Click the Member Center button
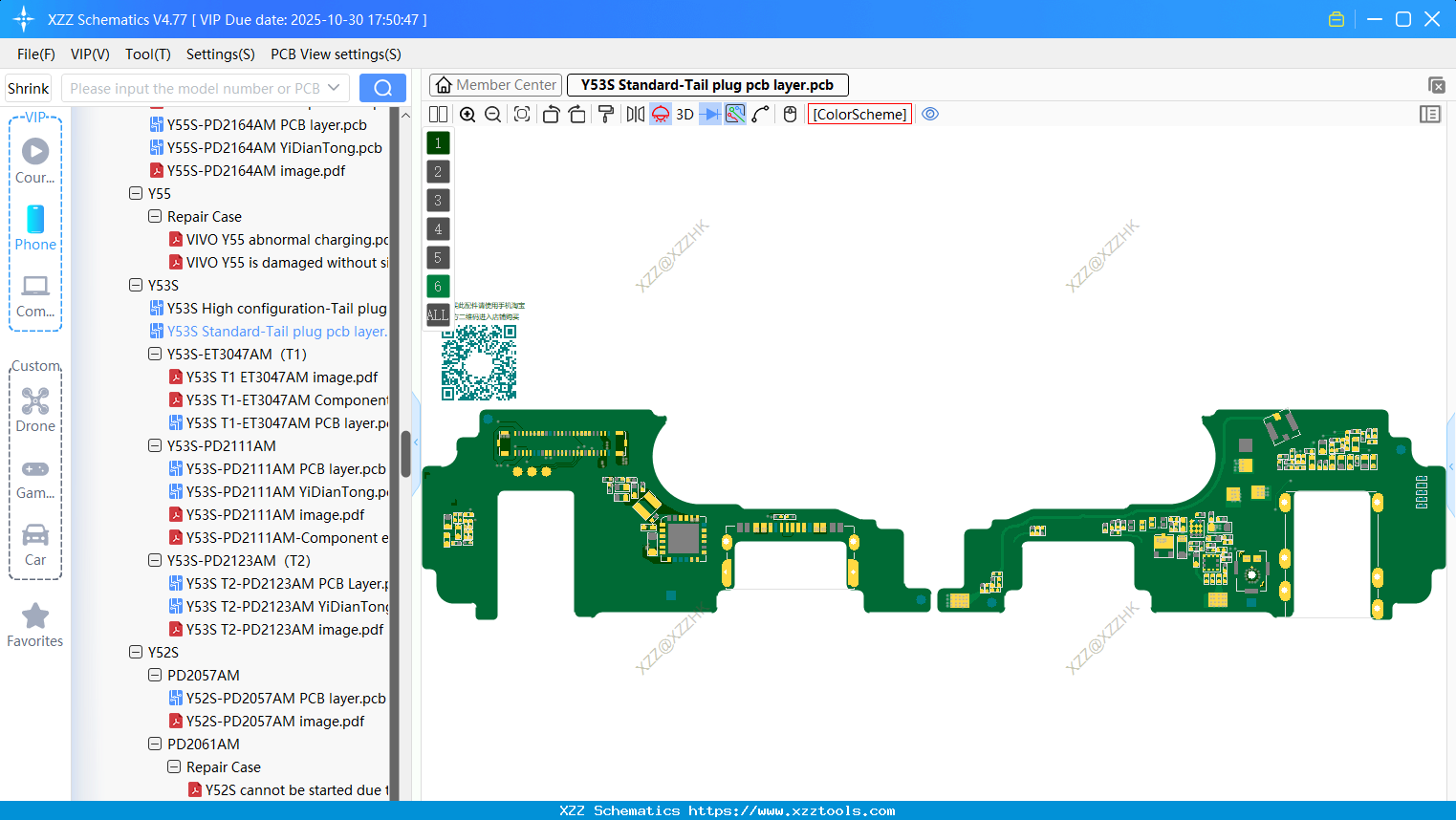 pyautogui.click(x=495, y=84)
